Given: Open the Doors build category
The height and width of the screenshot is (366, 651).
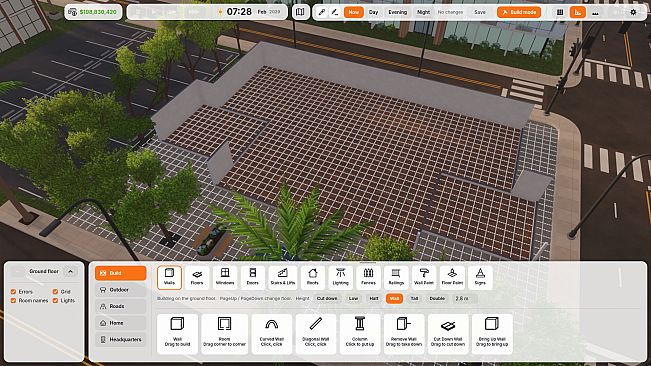Looking at the screenshot, I should click(252, 277).
